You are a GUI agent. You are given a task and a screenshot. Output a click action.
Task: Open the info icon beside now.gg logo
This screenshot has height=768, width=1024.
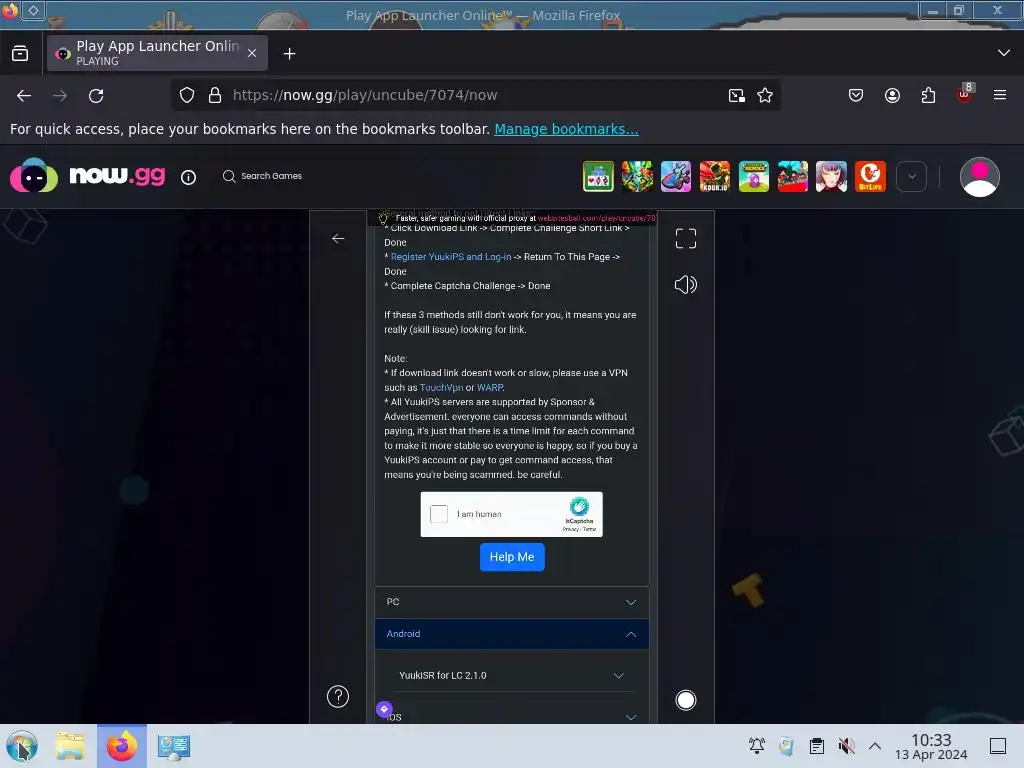[x=188, y=177]
